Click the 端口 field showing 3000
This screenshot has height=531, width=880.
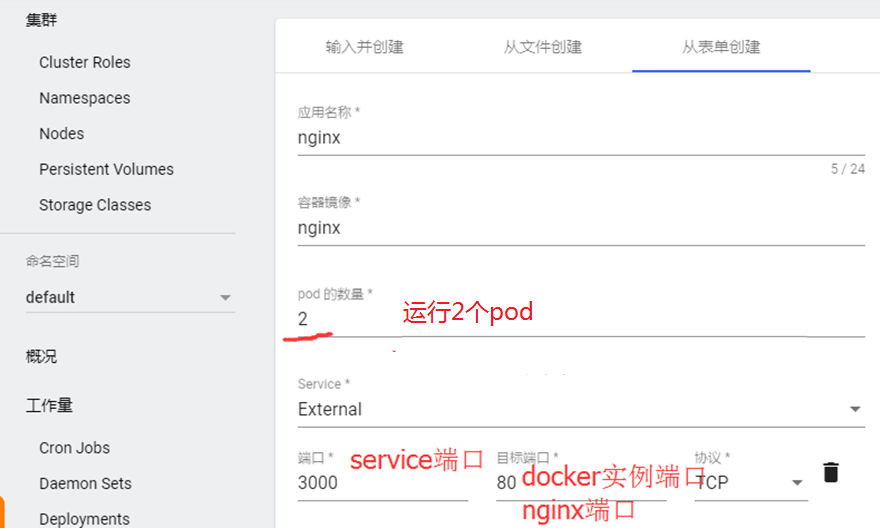coord(383,482)
